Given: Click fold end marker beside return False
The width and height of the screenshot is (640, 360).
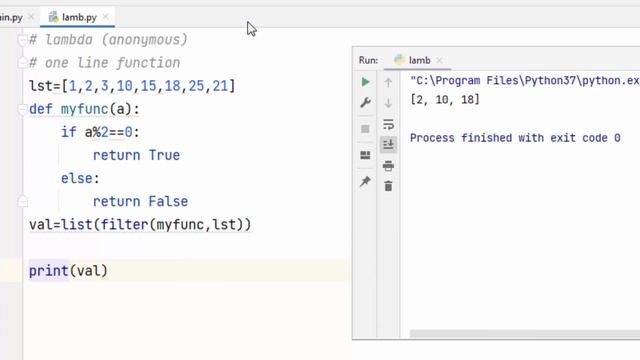Looking at the screenshot, I should pos(22,201).
